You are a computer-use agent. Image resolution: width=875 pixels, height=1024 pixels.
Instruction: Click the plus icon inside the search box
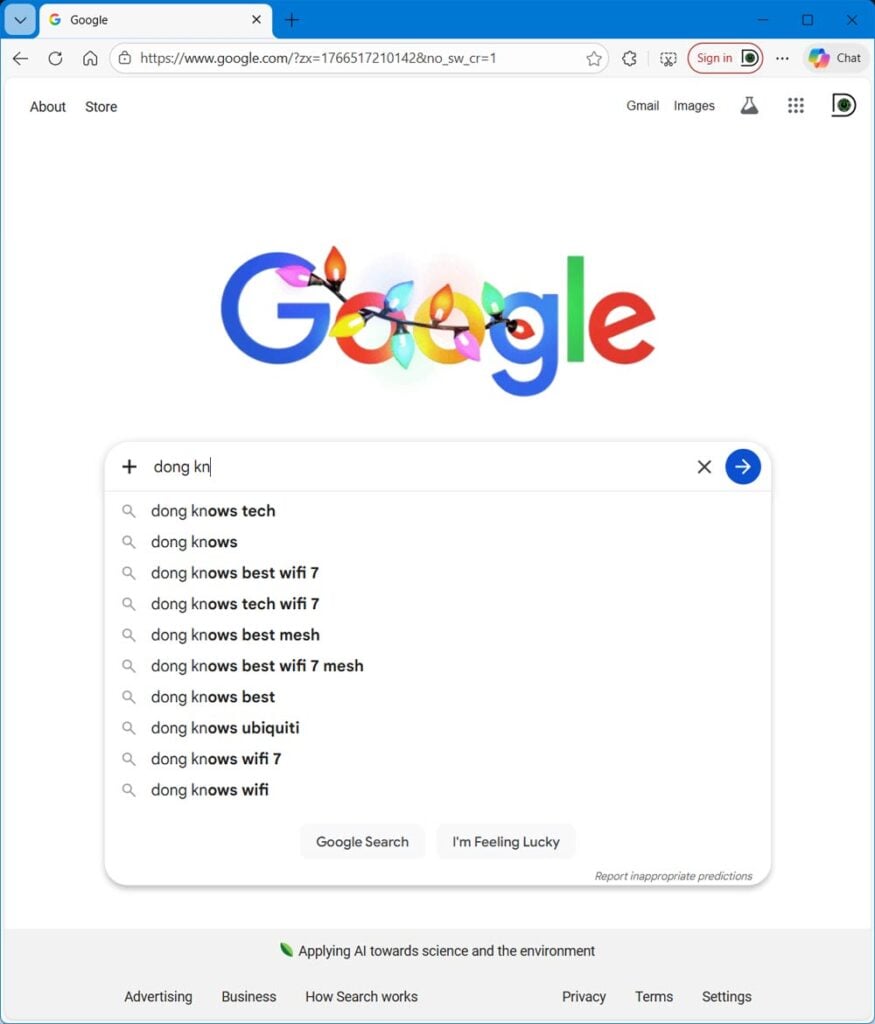pos(129,466)
